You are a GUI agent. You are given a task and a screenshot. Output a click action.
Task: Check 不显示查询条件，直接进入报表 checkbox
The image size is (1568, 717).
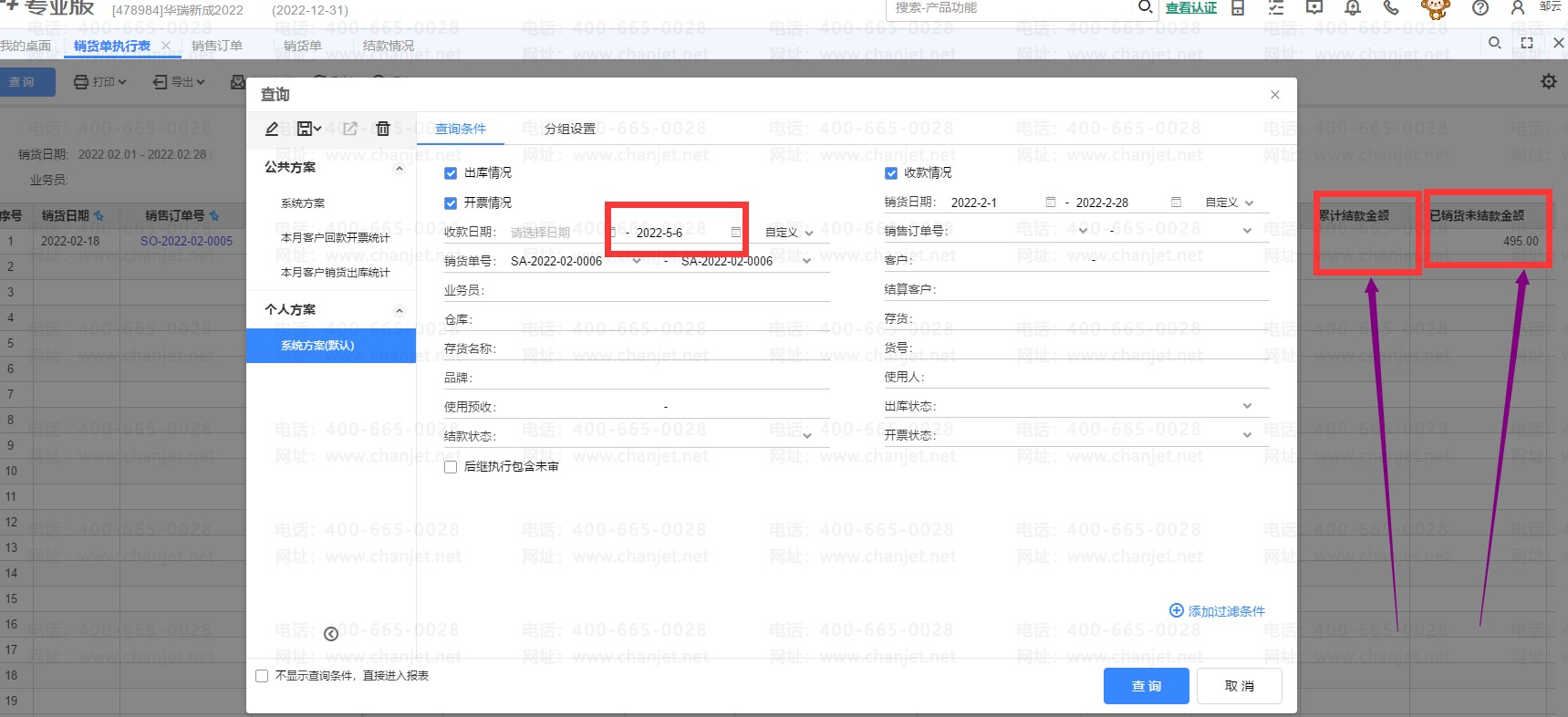point(262,676)
